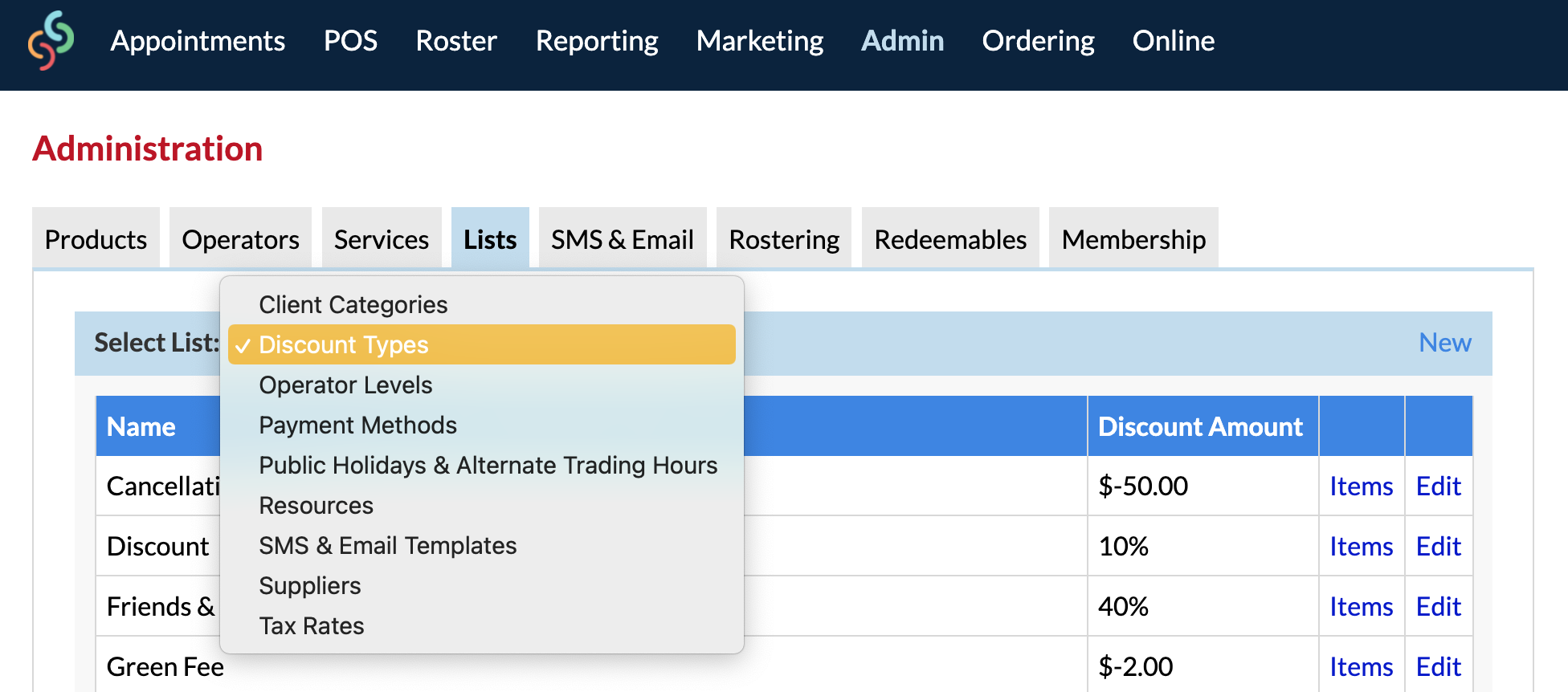Pick Payment Methods from the dropdown

(x=482, y=425)
